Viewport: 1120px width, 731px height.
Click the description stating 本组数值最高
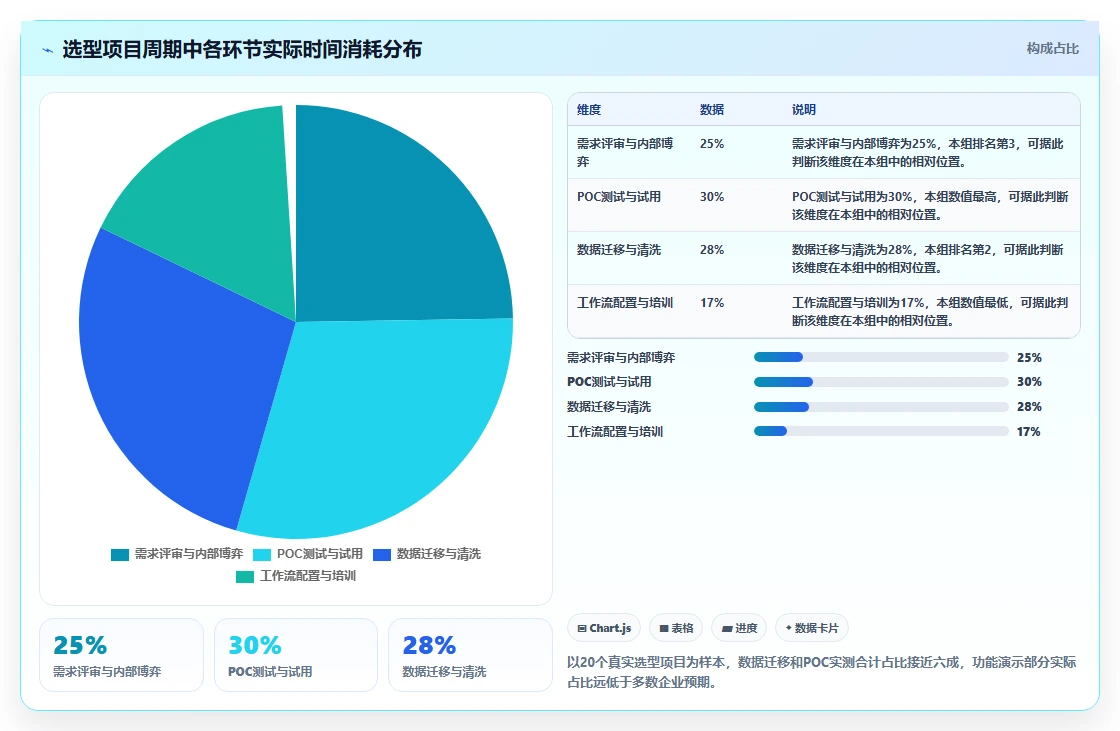(930, 205)
